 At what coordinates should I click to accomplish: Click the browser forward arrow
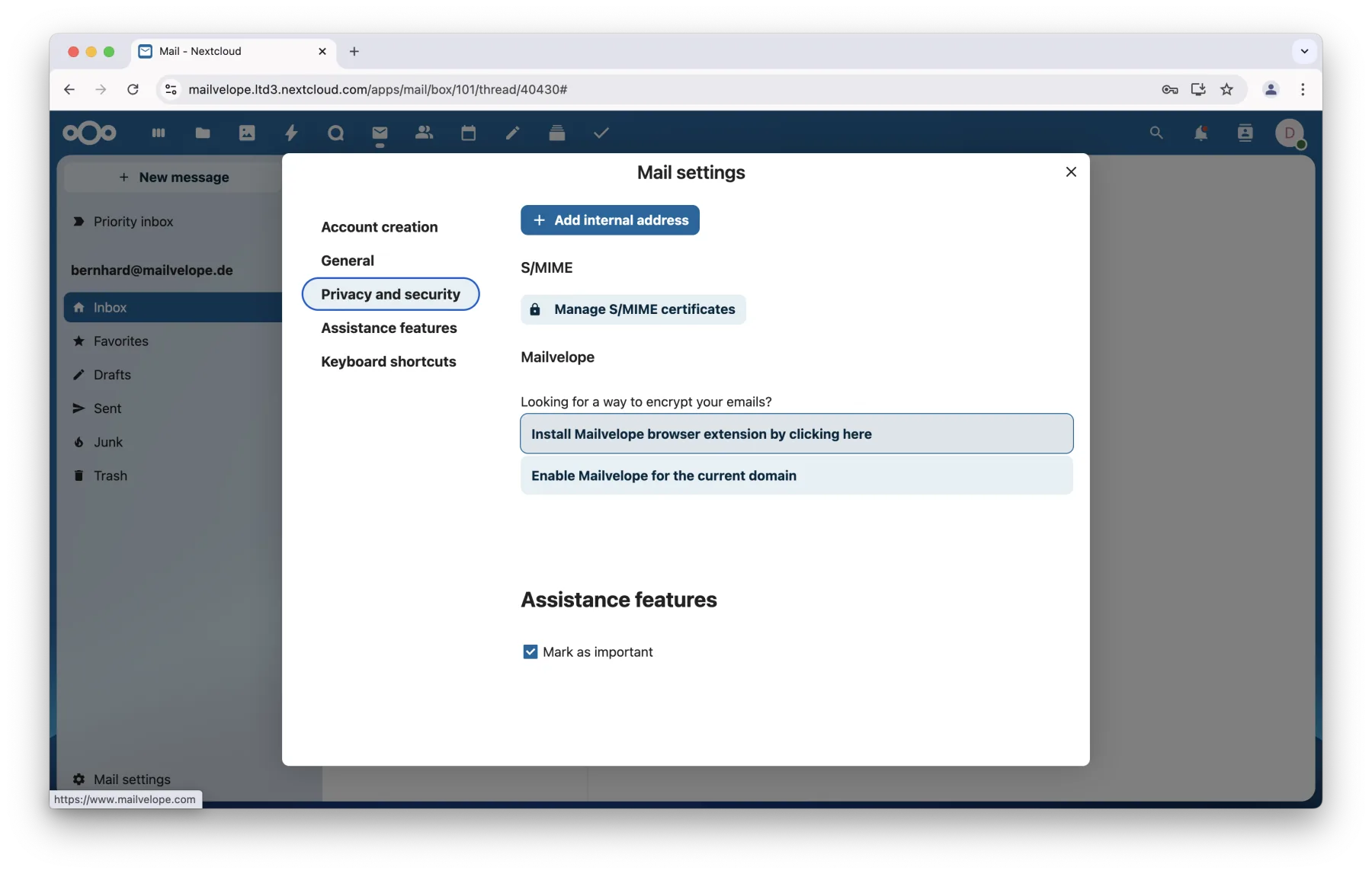pos(101,90)
